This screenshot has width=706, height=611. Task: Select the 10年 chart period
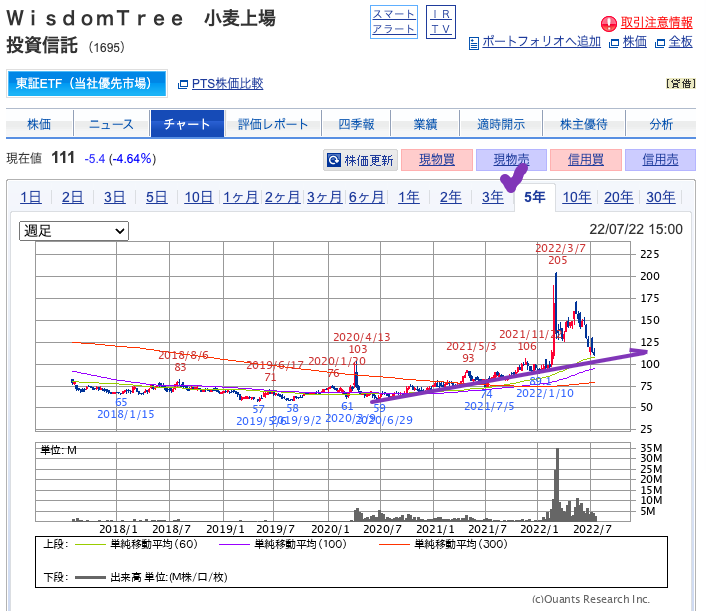pyautogui.click(x=577, y=197)
